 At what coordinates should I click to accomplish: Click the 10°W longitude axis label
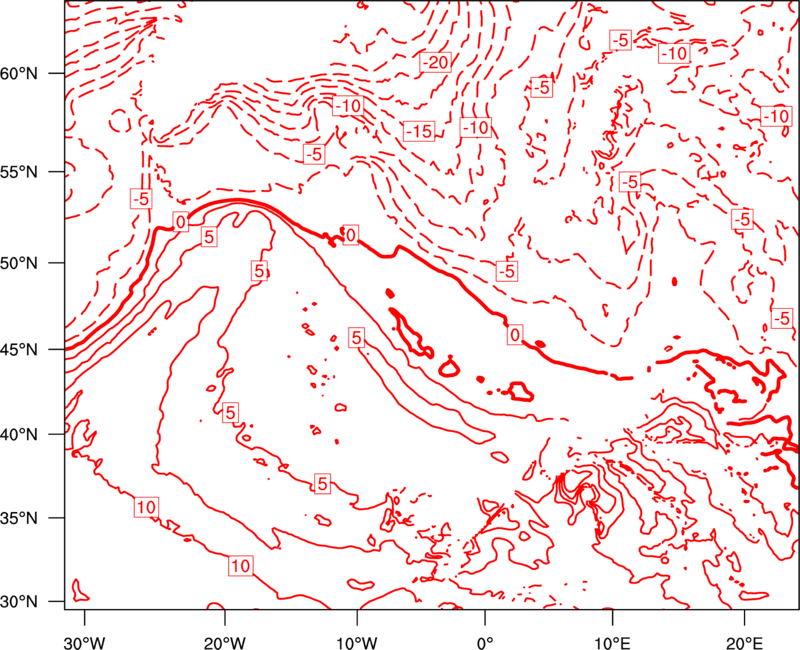tap(357, 642)
